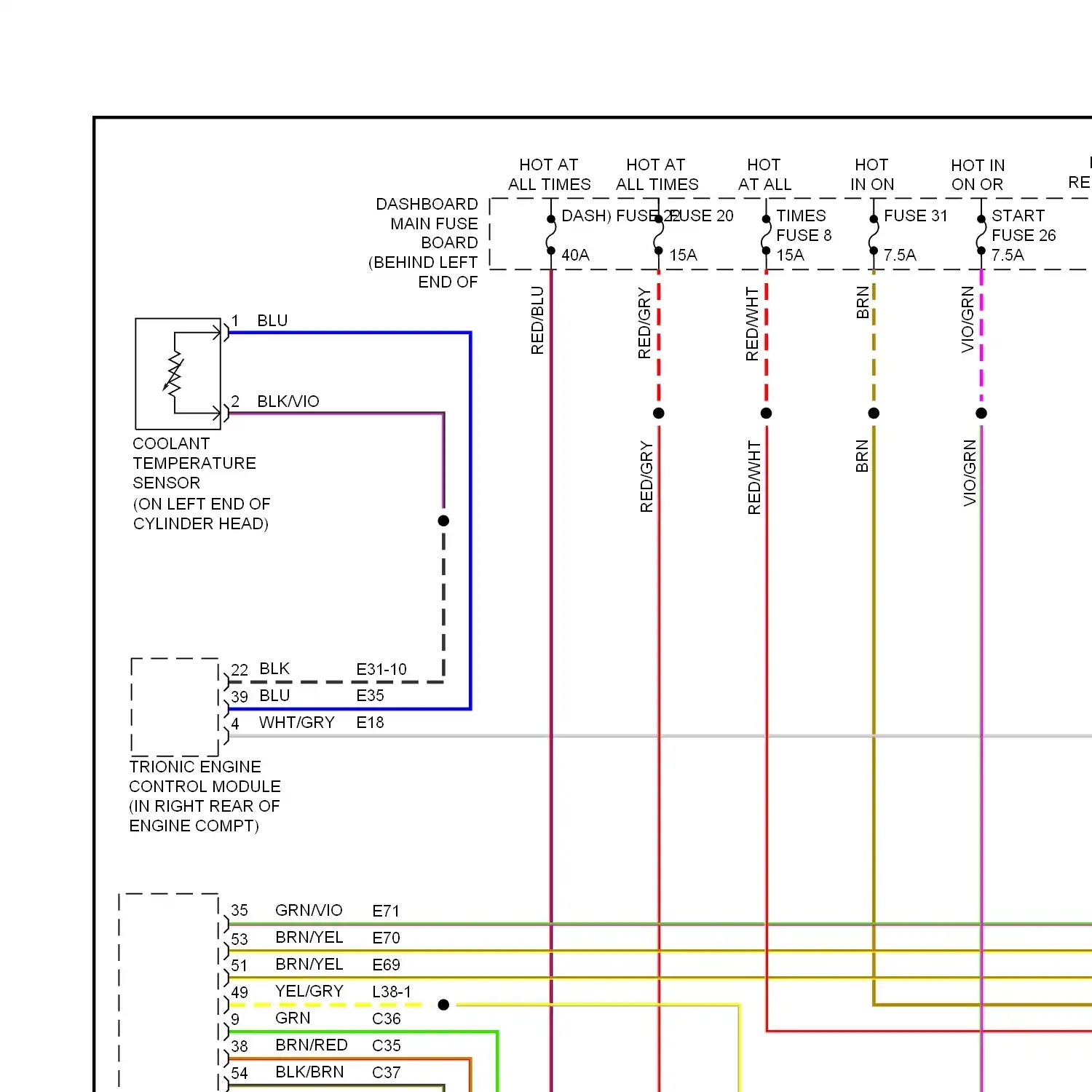Select the 'BRN/YEL' label on pin 53
The image size is (1092, 1092).
click(x=309, y=937)
